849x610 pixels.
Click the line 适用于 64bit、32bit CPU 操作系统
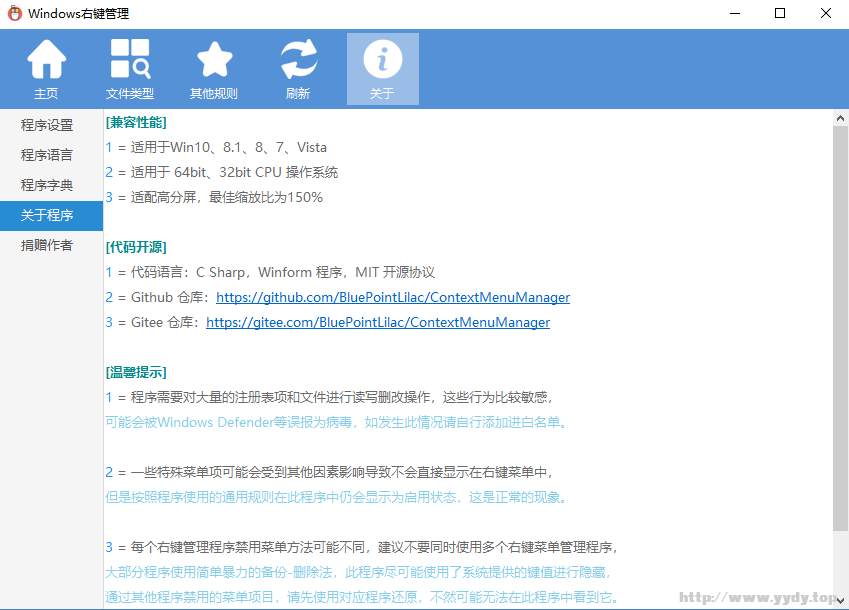point(221,172)
